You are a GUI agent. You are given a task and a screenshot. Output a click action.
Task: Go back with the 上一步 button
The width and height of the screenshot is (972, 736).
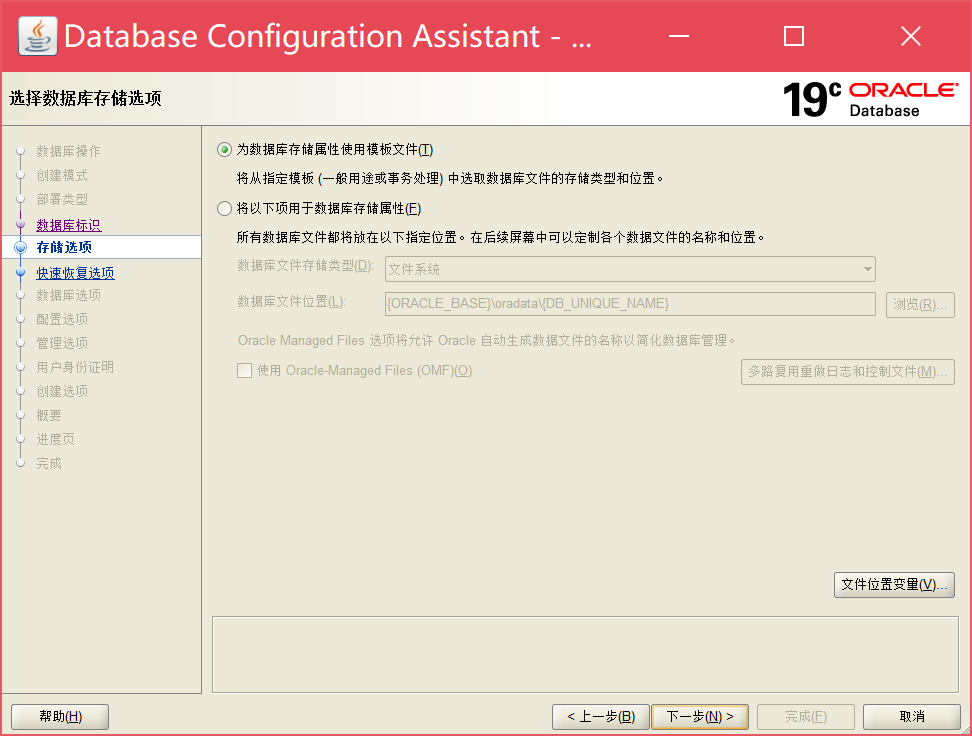[x=600, y=716]
